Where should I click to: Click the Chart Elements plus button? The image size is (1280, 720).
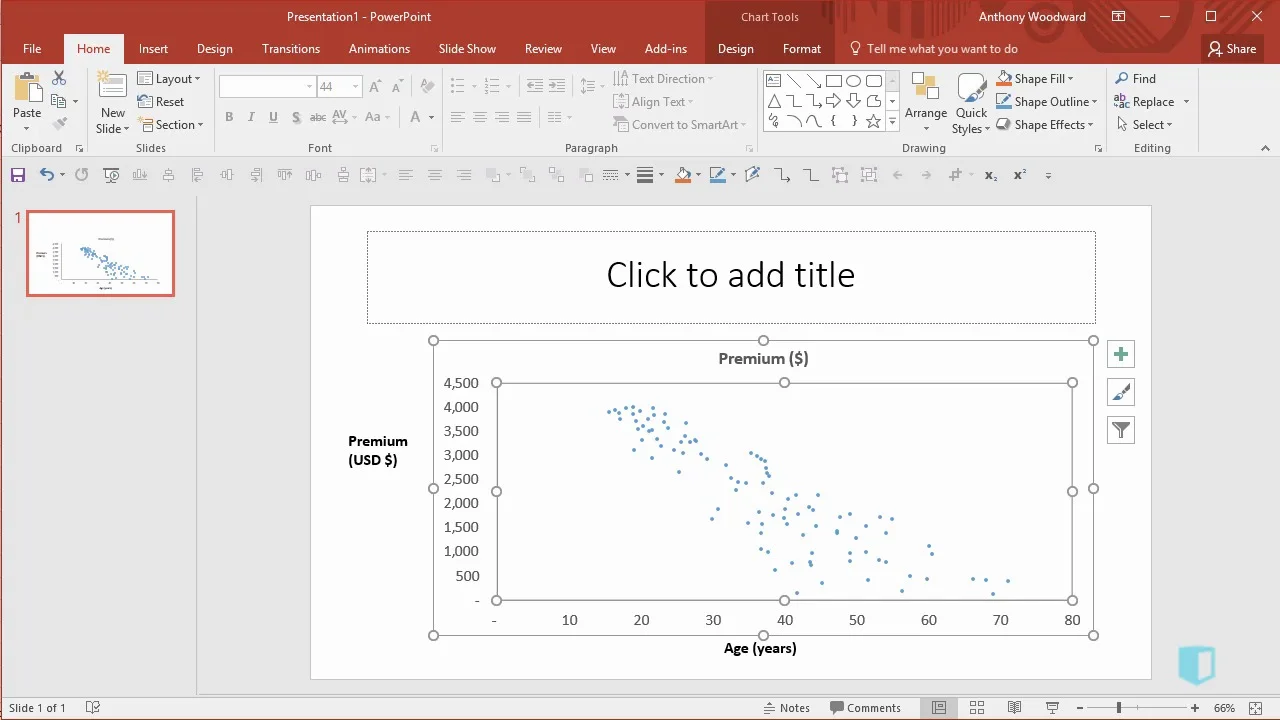click(1121, 354)
